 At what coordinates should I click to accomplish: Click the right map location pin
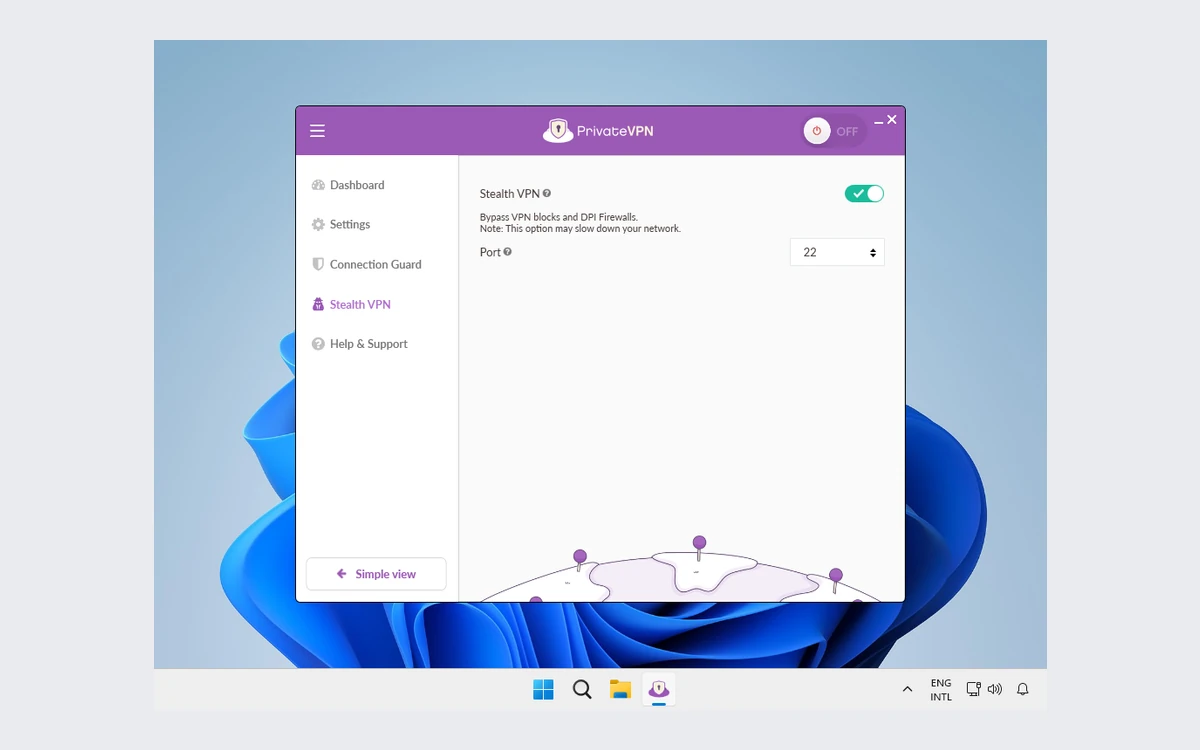836,580
